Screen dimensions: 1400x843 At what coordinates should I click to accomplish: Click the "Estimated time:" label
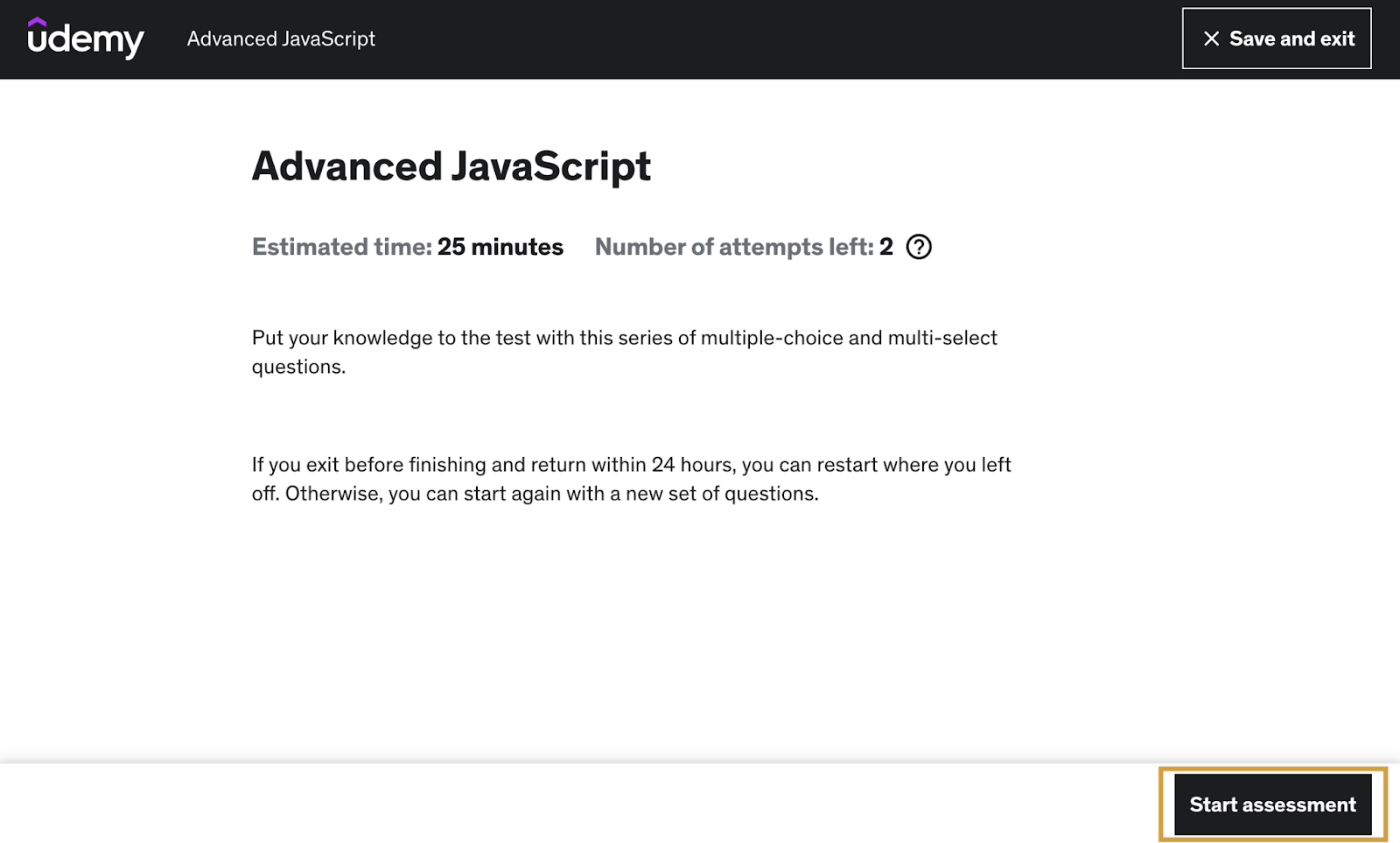[341, 247]
